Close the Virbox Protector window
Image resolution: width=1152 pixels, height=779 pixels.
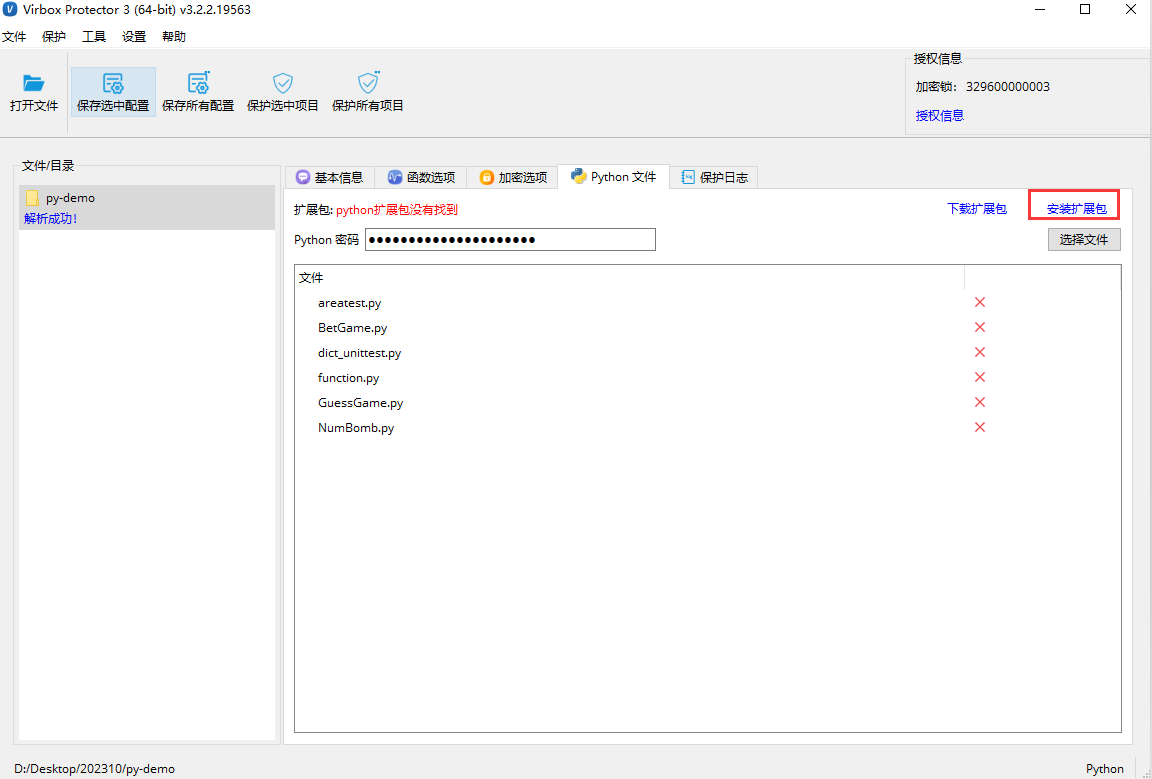click(1130, 10)
